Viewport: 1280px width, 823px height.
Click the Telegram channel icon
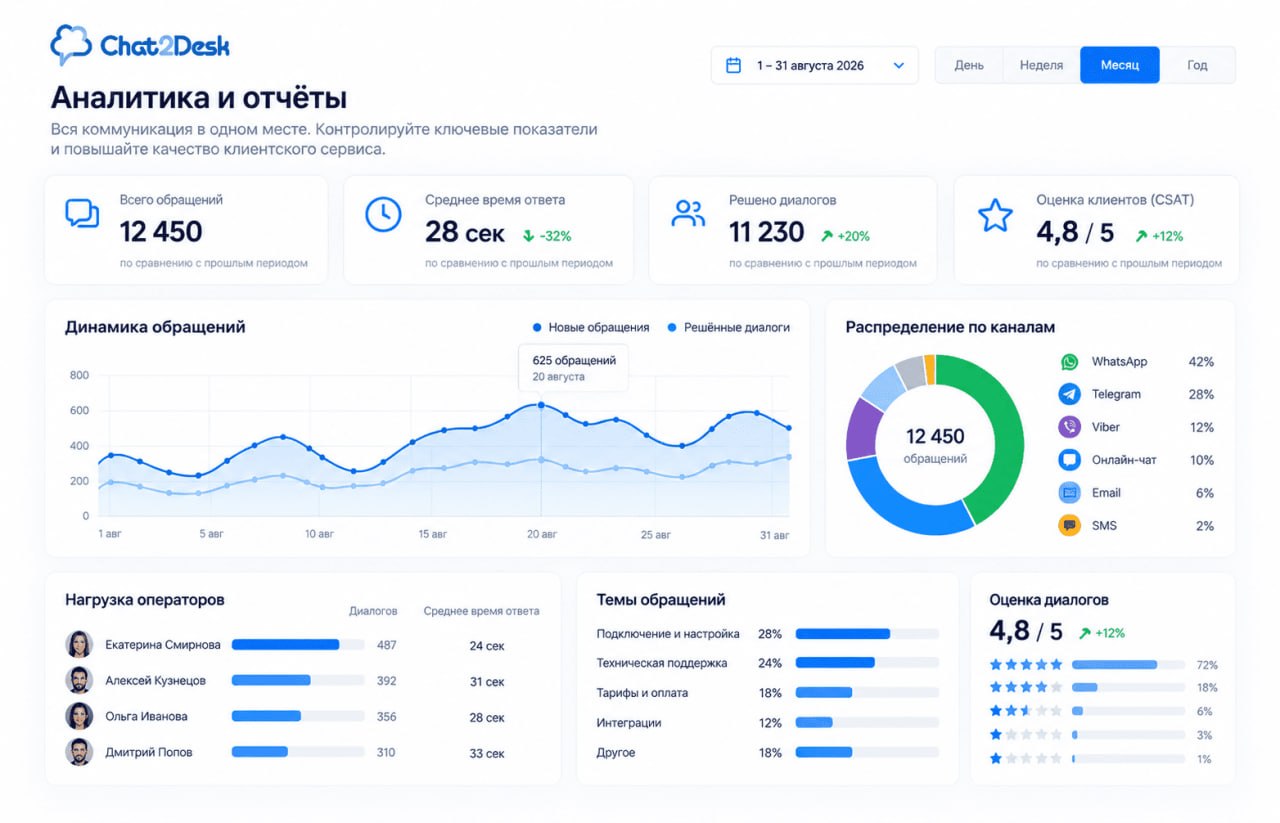coord(1070,394)
